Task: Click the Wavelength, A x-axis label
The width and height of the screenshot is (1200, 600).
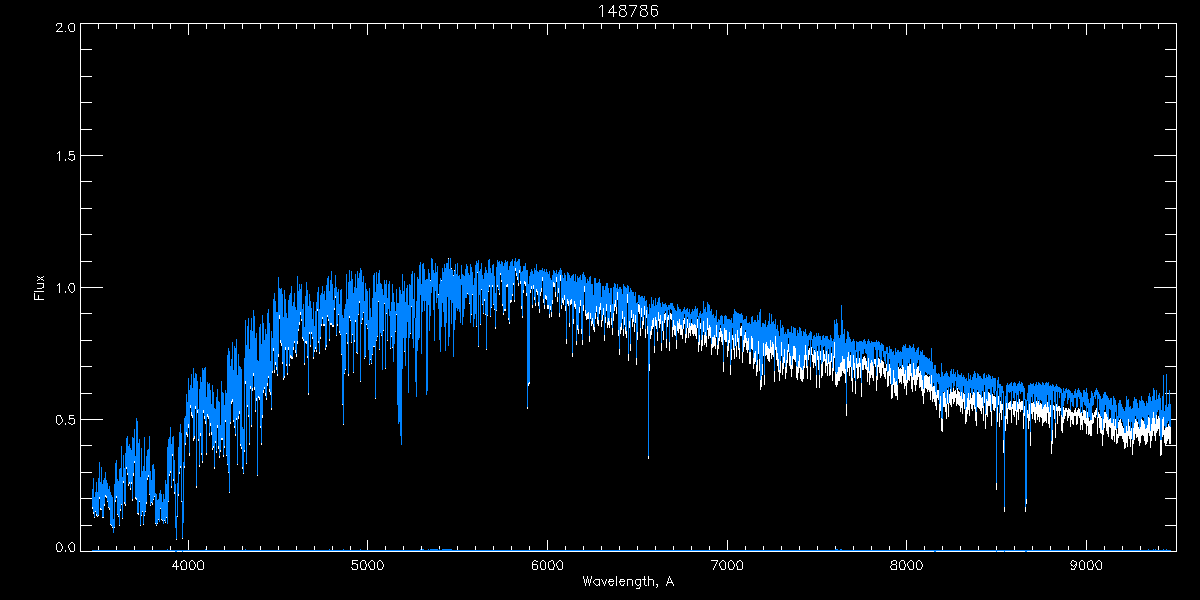Action: click(x=627, y=582)
